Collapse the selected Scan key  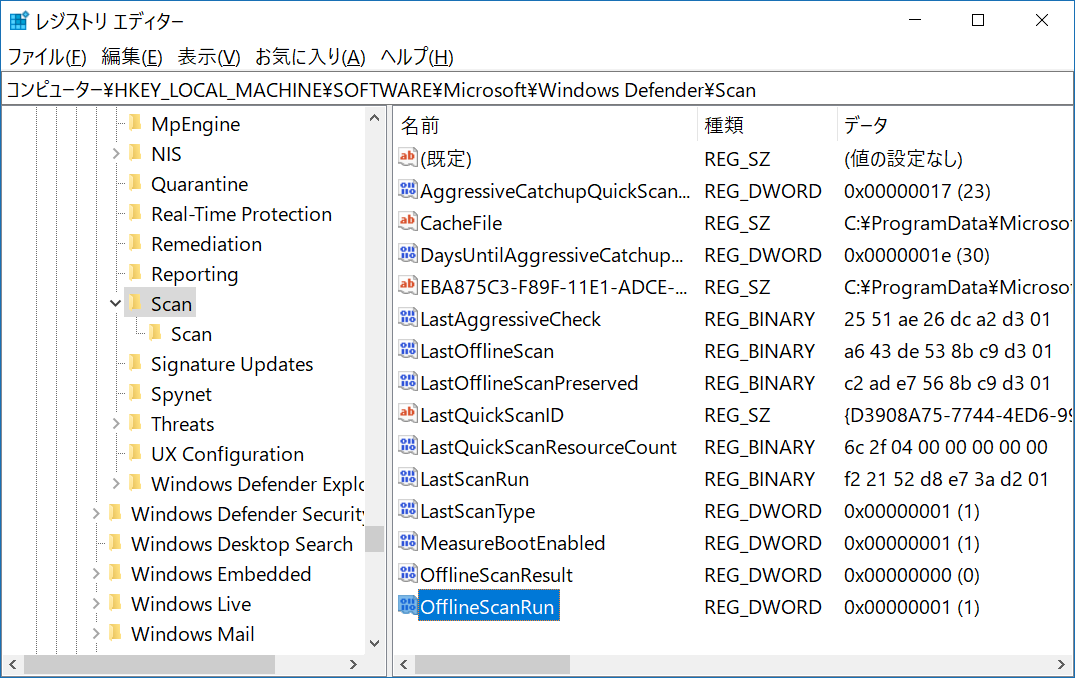(x=116, y=303)
